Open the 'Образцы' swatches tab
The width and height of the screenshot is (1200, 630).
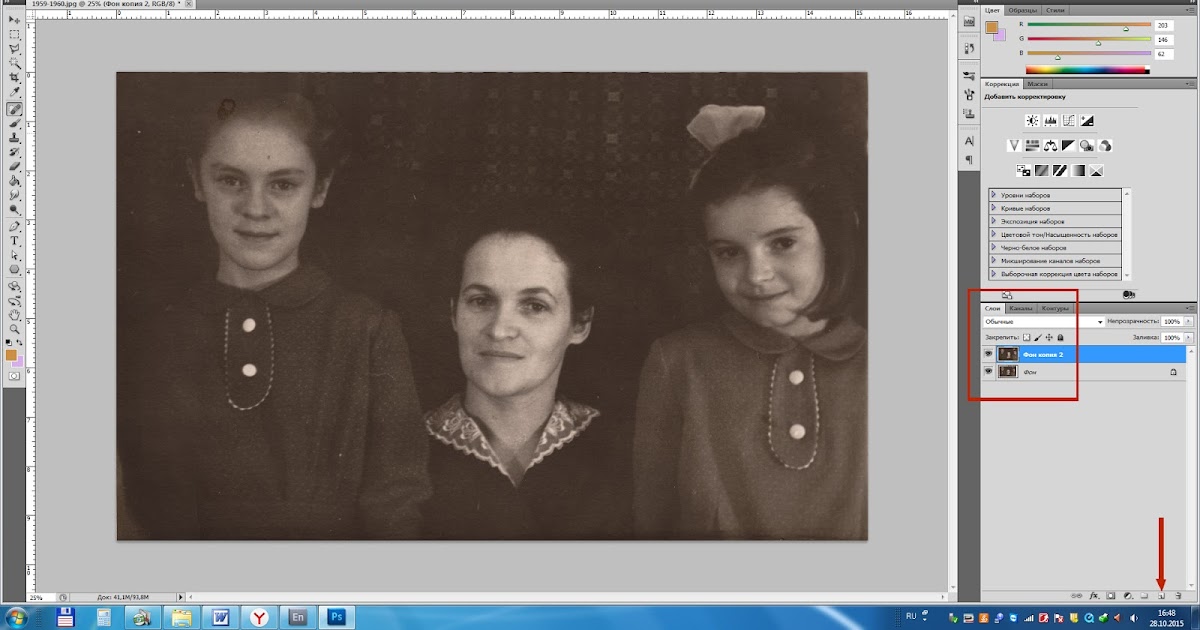point(1023,10)
